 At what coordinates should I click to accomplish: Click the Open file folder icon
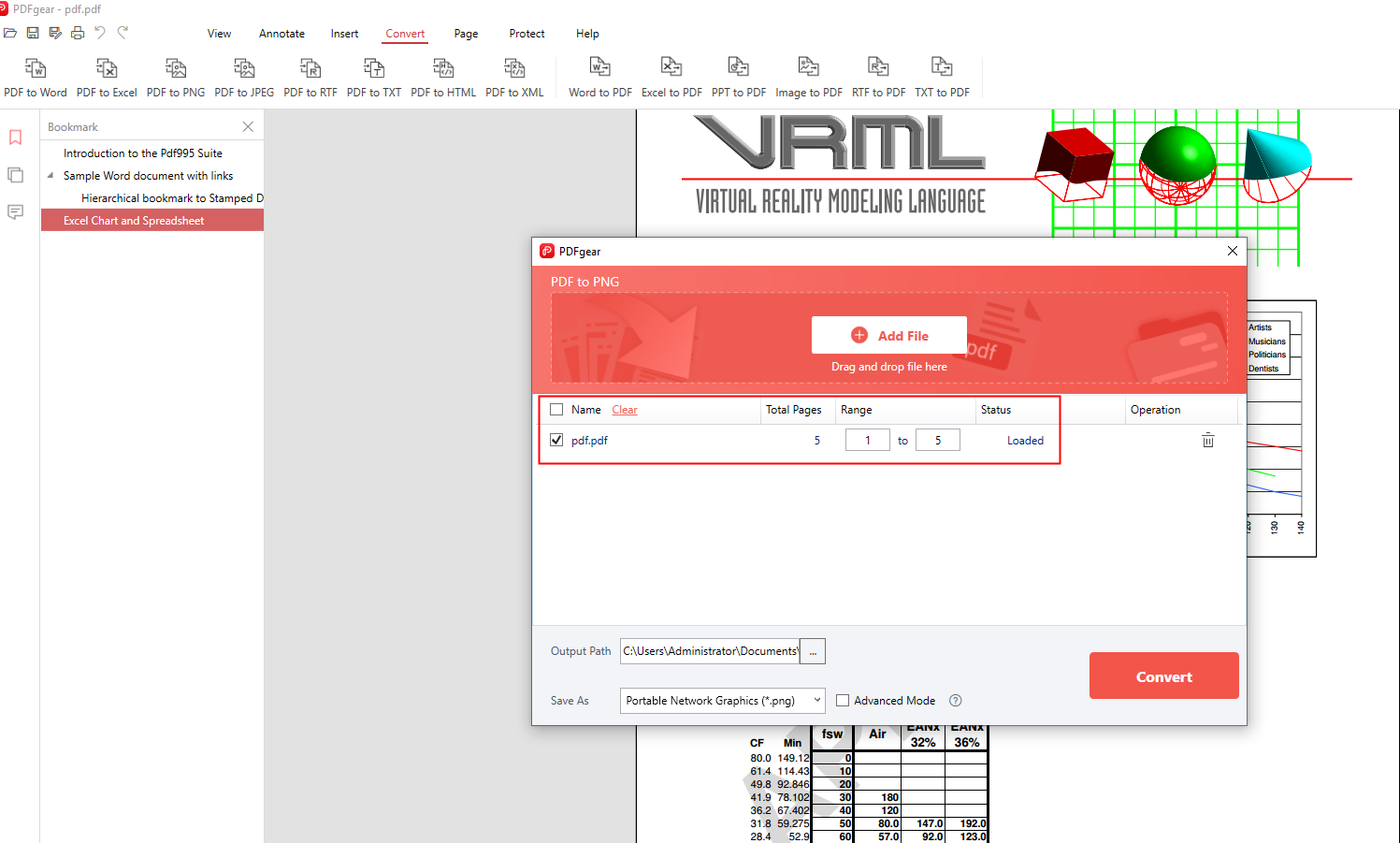pos(10,33)
